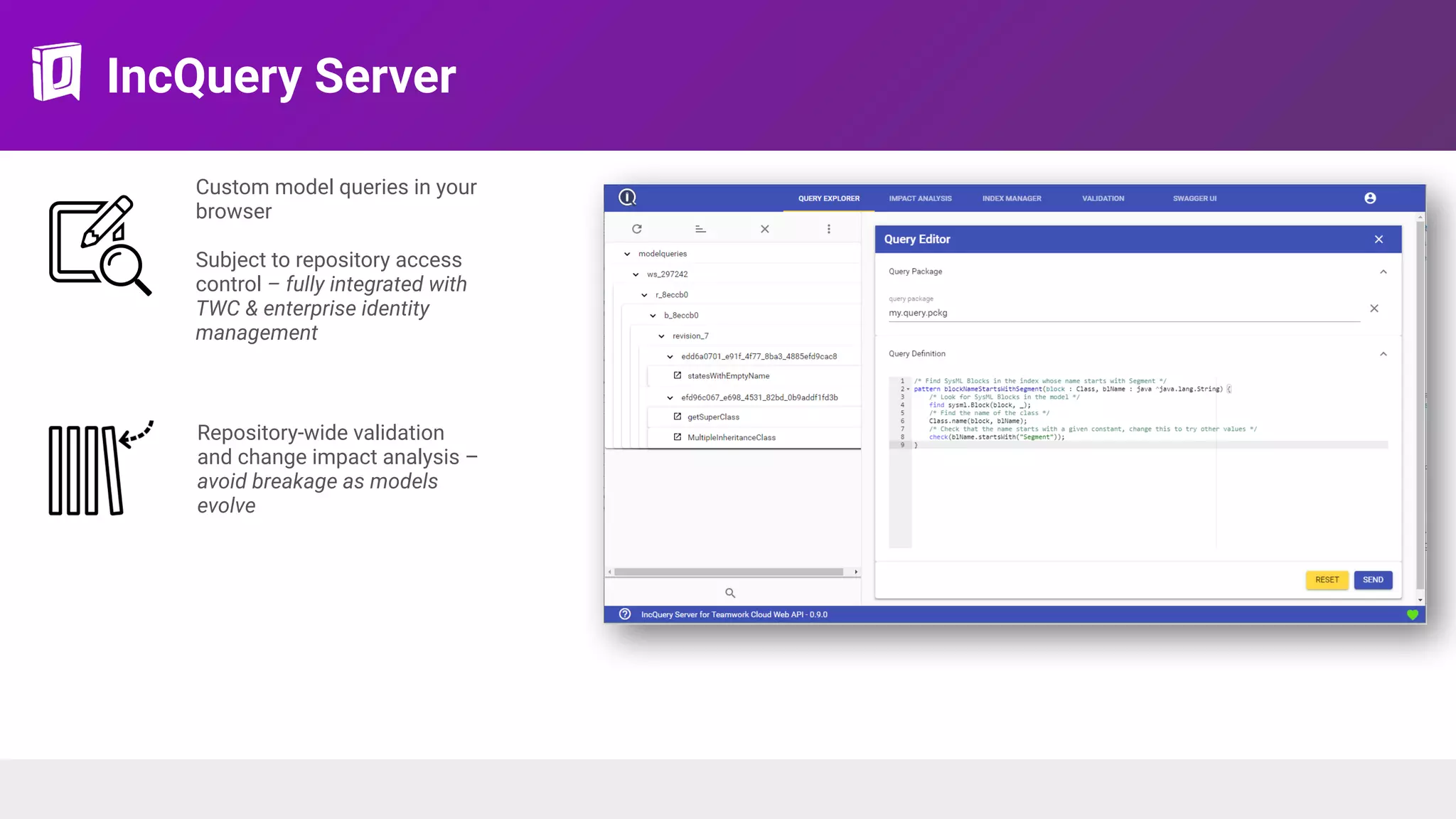1456x819 pixels.
Task: Switch to Query Explorer tab
Action: (x=829, y=198)
